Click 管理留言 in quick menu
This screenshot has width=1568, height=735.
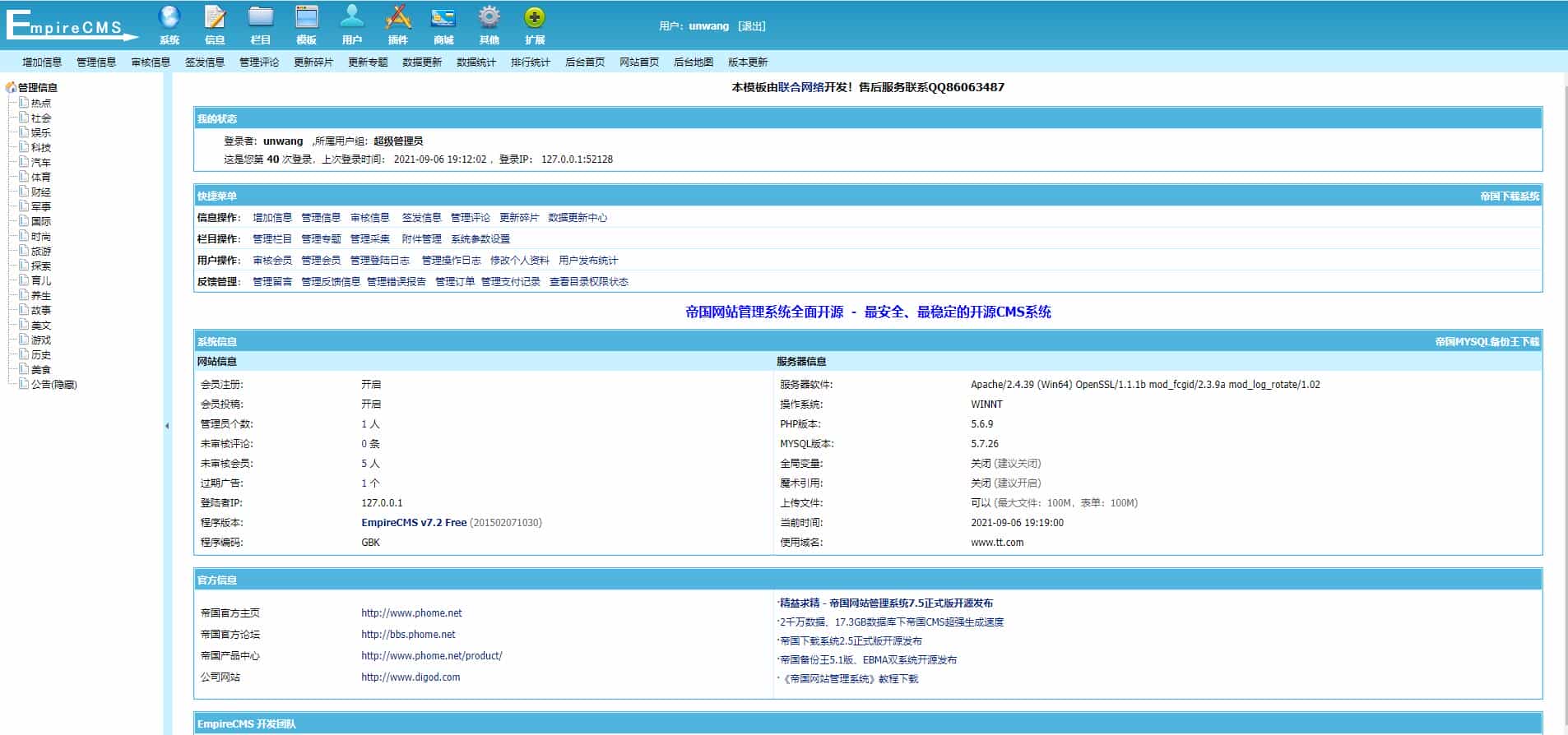(x=272, y=282)
